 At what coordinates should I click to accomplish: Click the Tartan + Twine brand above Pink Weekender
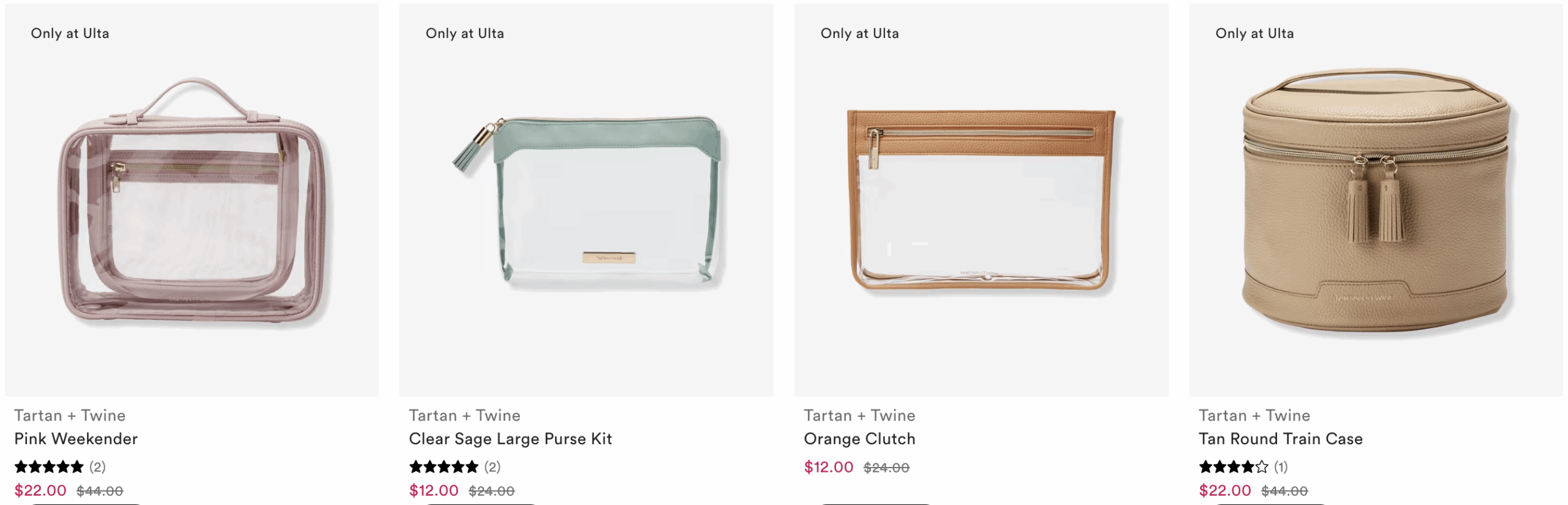pos(70,416)
